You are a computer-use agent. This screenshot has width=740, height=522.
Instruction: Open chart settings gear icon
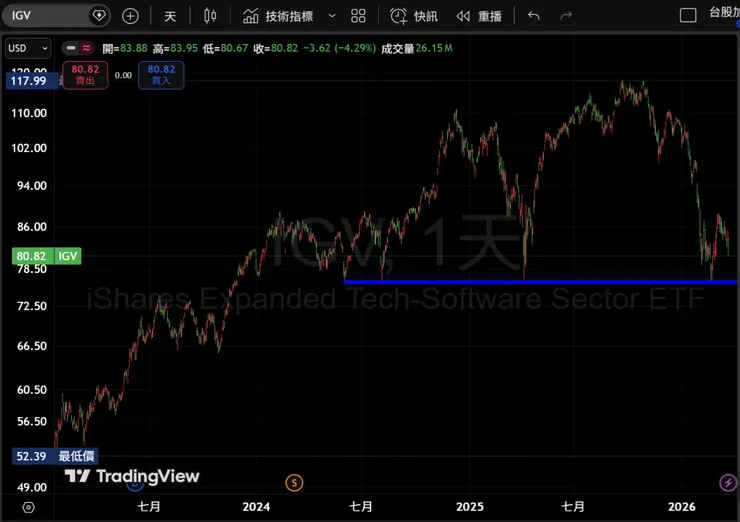pos(28,507)
